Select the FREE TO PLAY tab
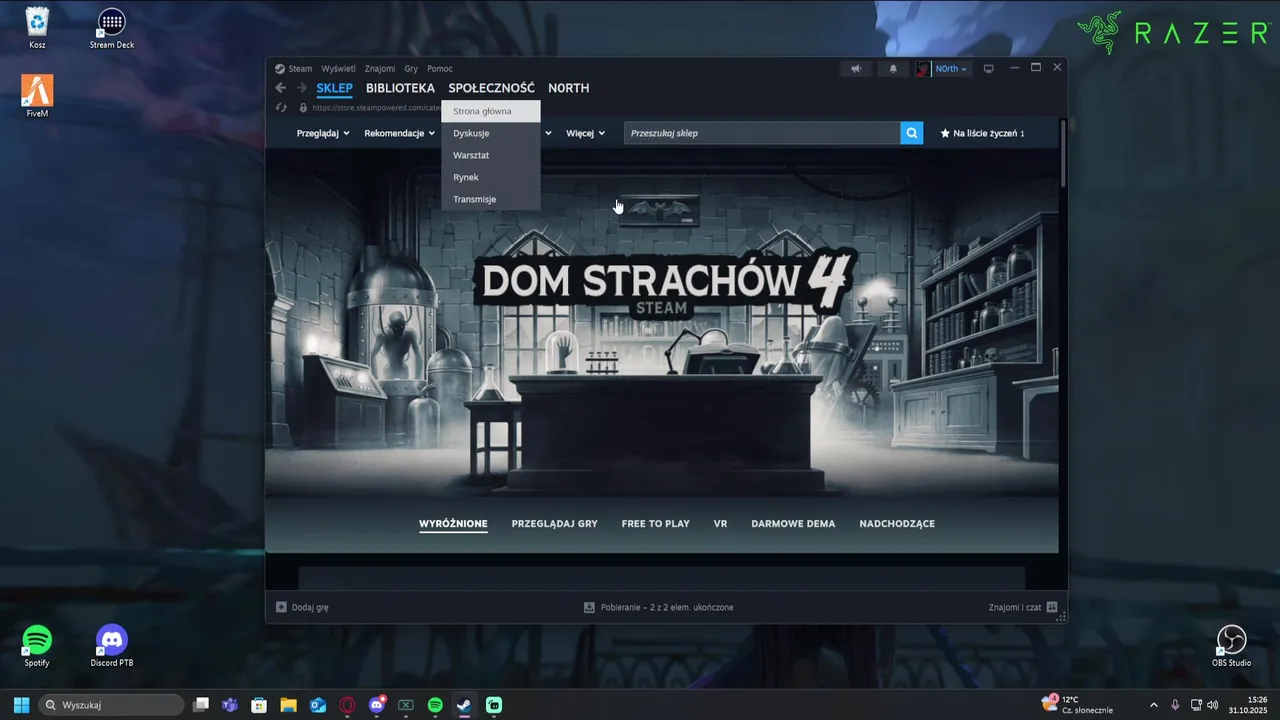The width and height of the screenshot is (1280, 720). click(x=656, y=524)
